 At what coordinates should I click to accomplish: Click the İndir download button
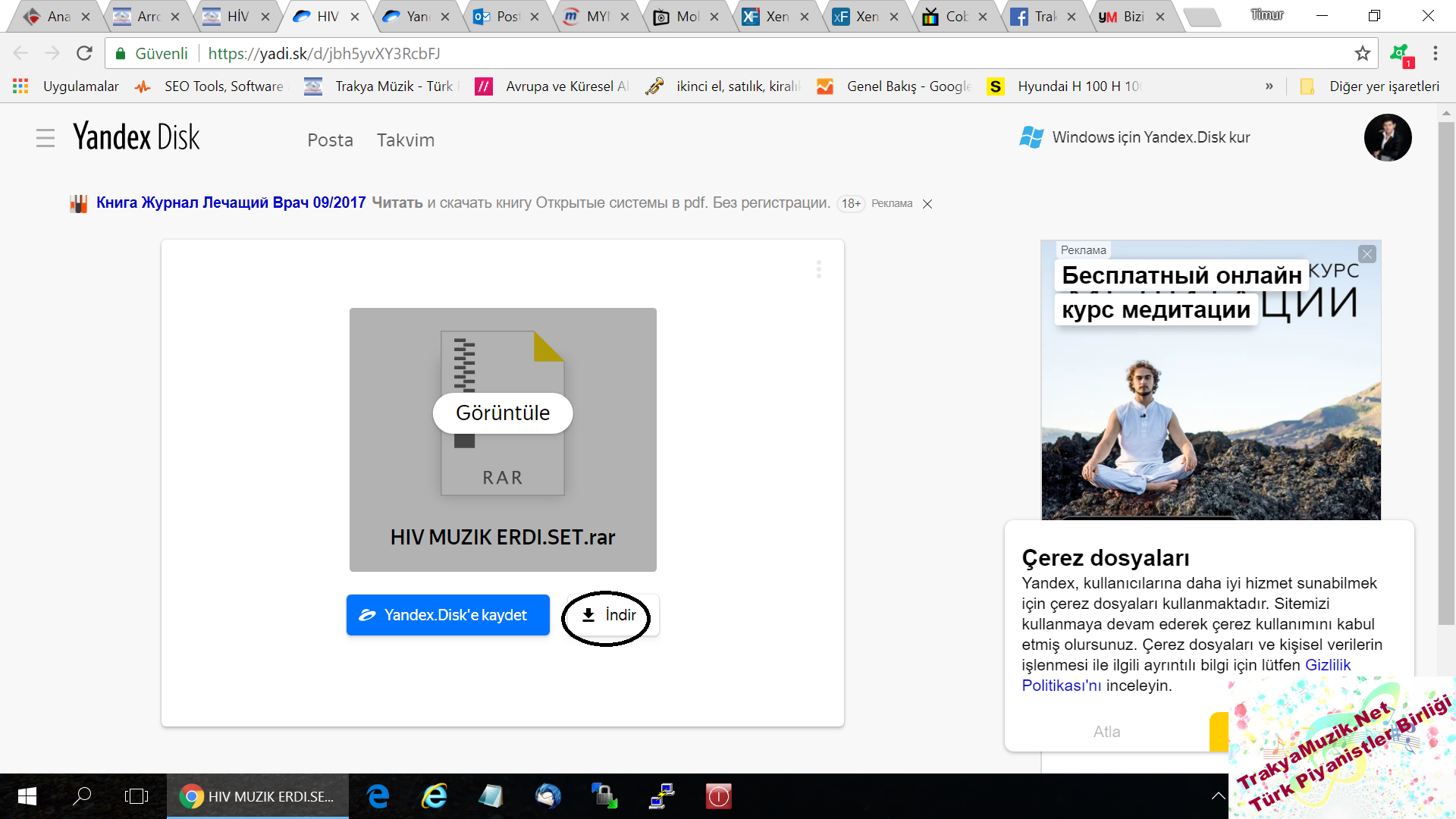point(610,615)
